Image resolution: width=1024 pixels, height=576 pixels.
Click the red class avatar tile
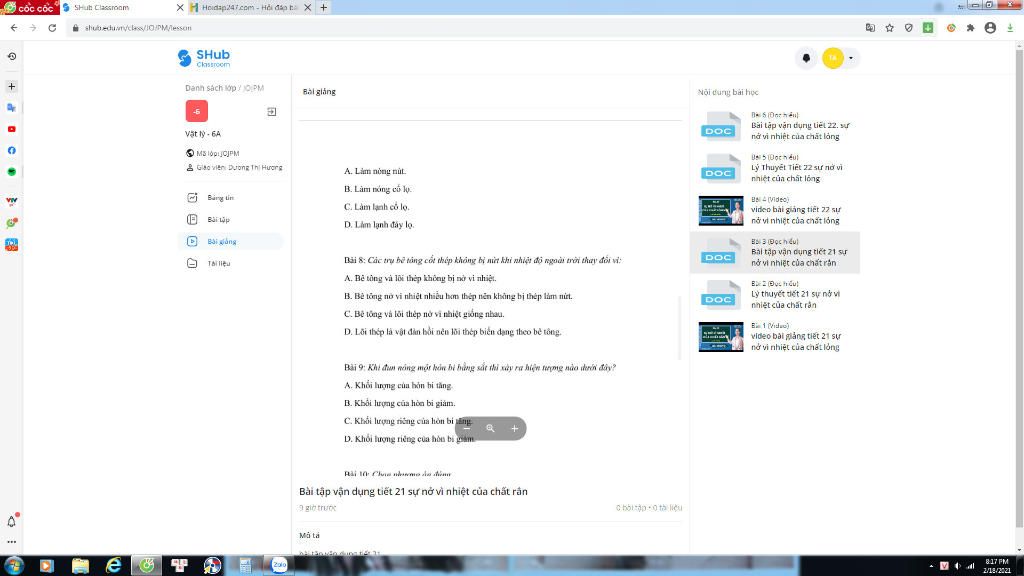click(x=197, y=111)
